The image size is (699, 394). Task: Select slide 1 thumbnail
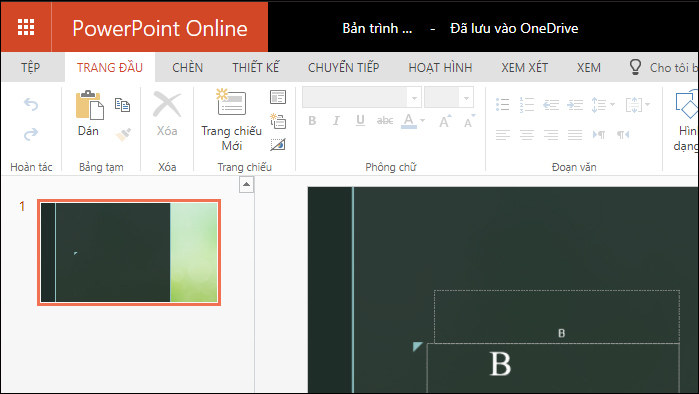coord(129,252)
